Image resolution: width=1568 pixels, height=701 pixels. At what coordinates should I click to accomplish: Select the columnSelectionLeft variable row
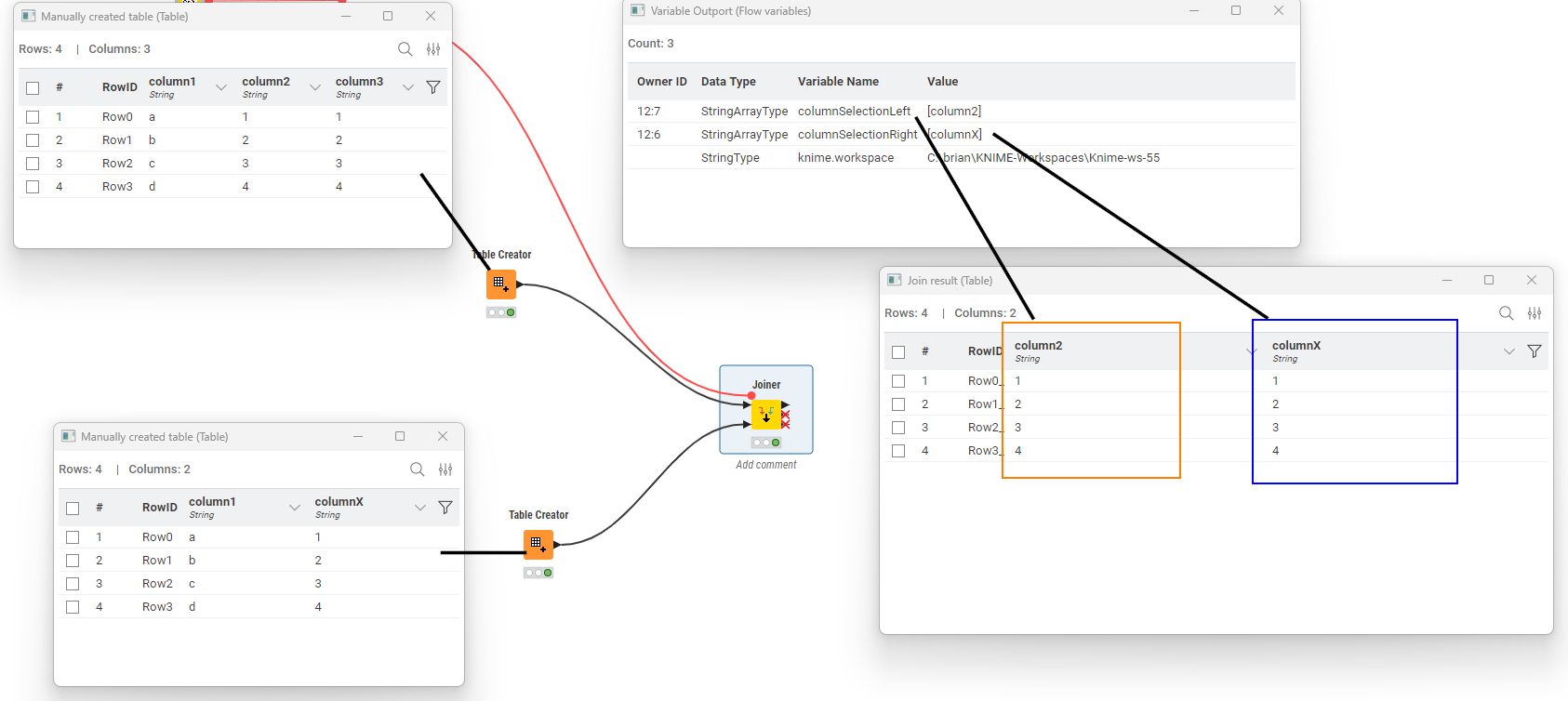[854, 112]
